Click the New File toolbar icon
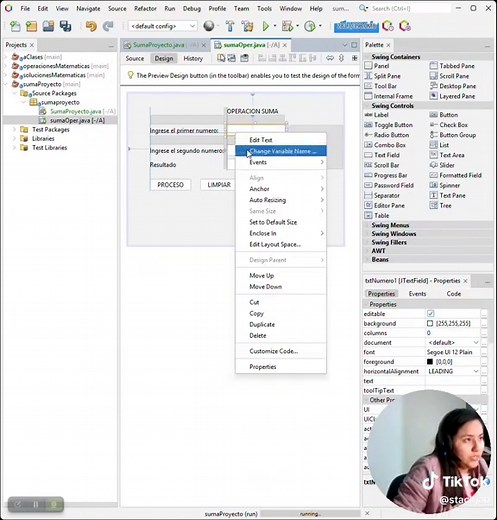 coord(15,26)
